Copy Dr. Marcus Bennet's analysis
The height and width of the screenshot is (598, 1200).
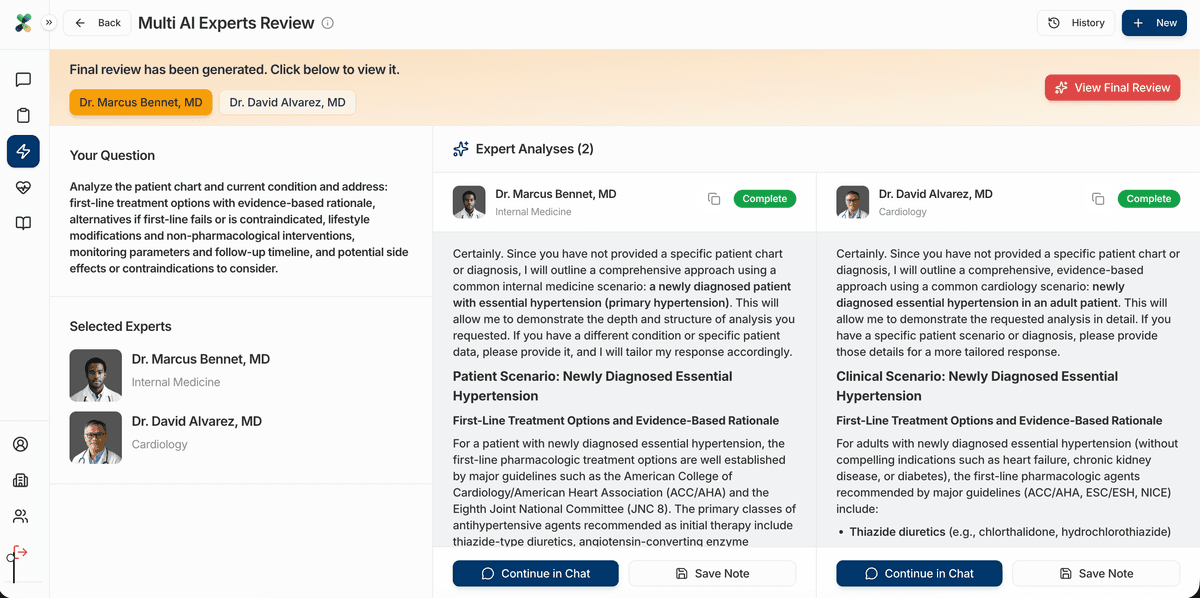point(714,199)
